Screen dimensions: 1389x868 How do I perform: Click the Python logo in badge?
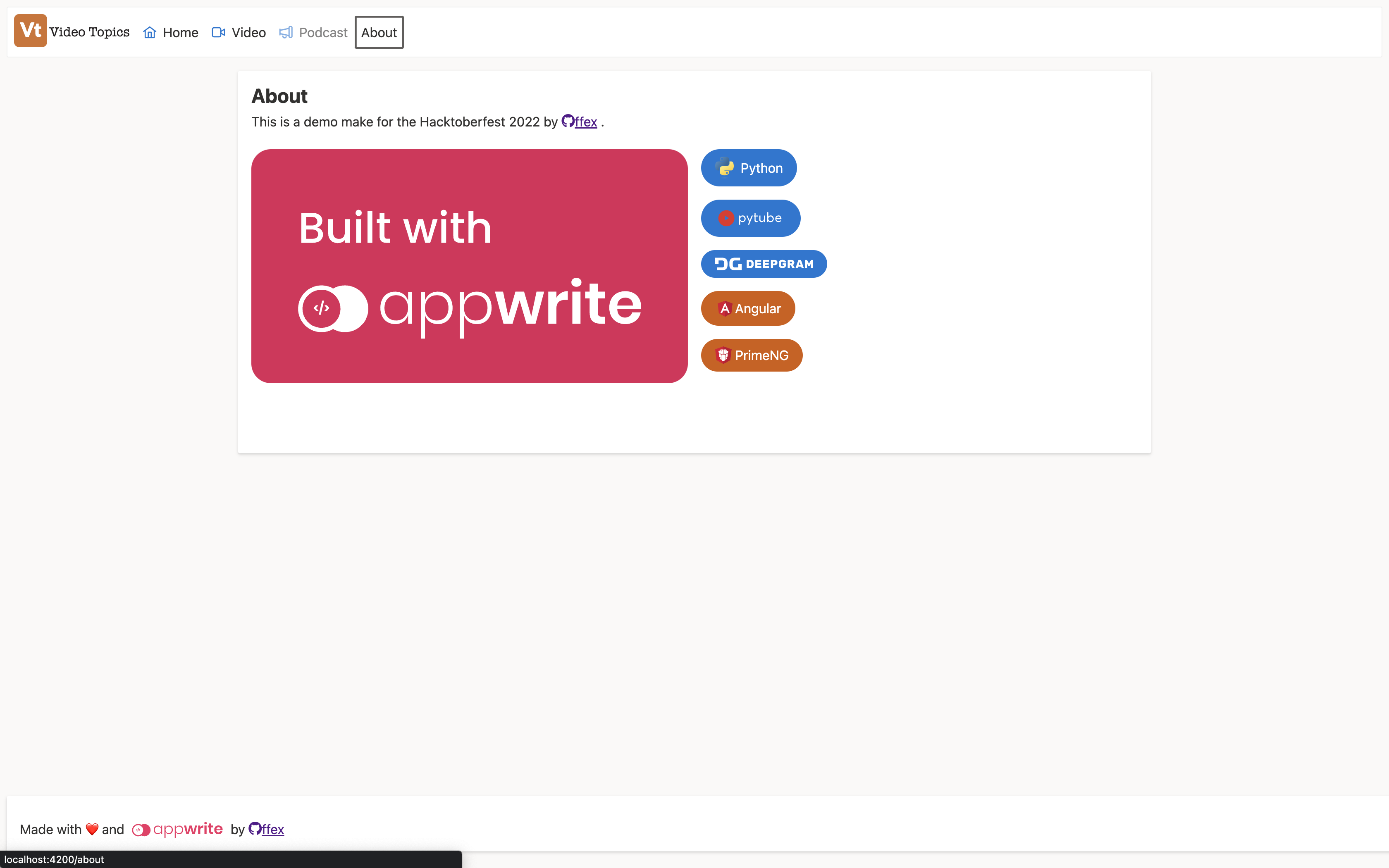[x=725, y=167]
